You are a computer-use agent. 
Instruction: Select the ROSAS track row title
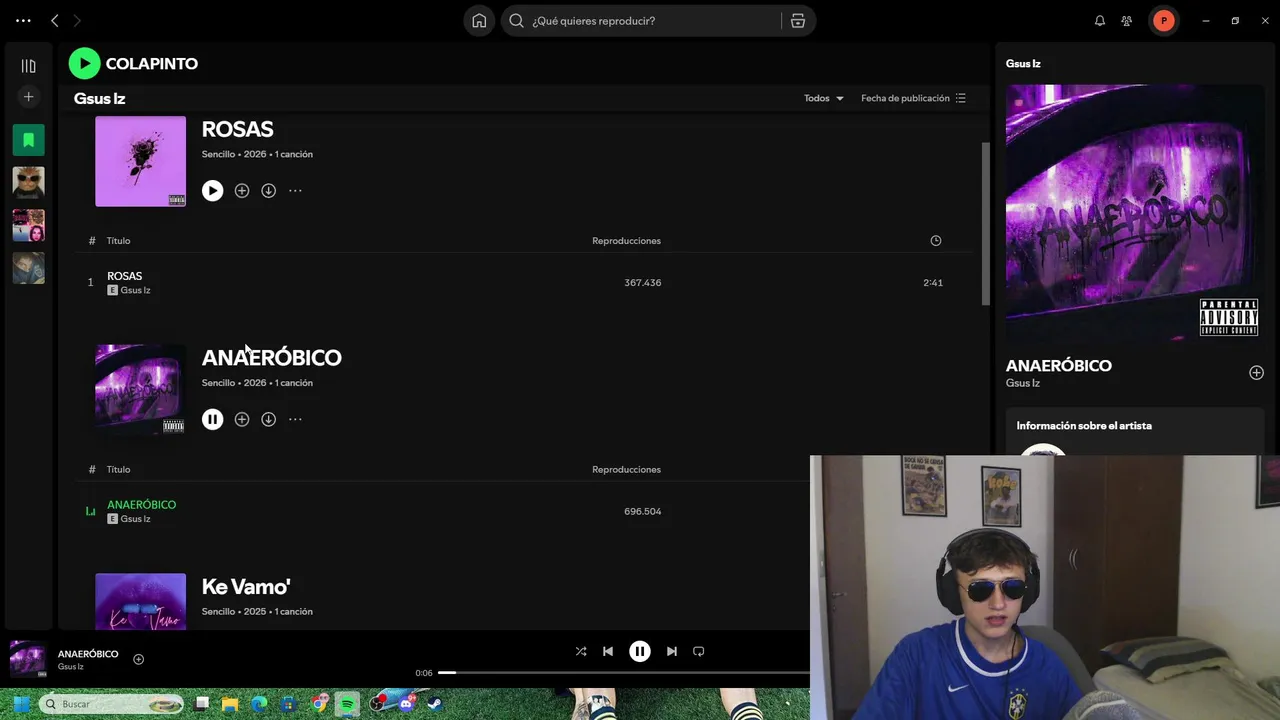pos(125,276)
